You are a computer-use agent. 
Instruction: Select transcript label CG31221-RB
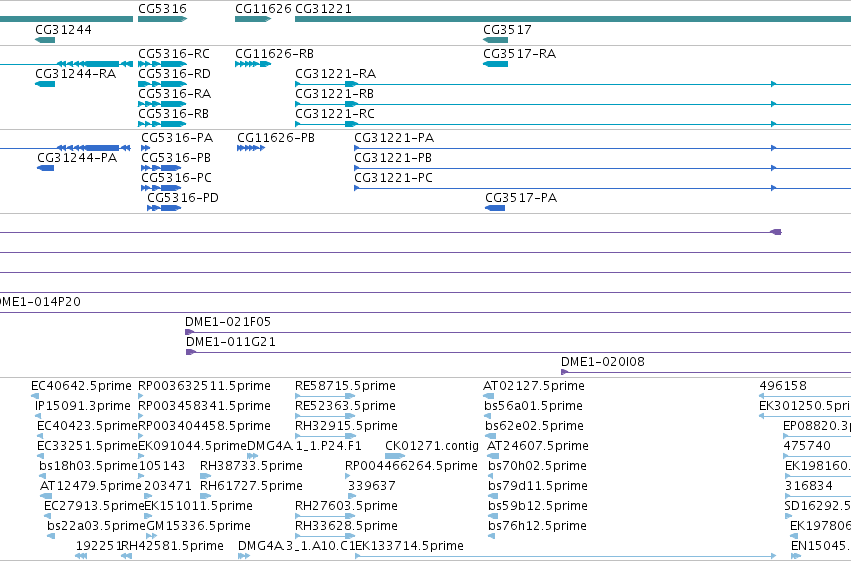(334, 94)
